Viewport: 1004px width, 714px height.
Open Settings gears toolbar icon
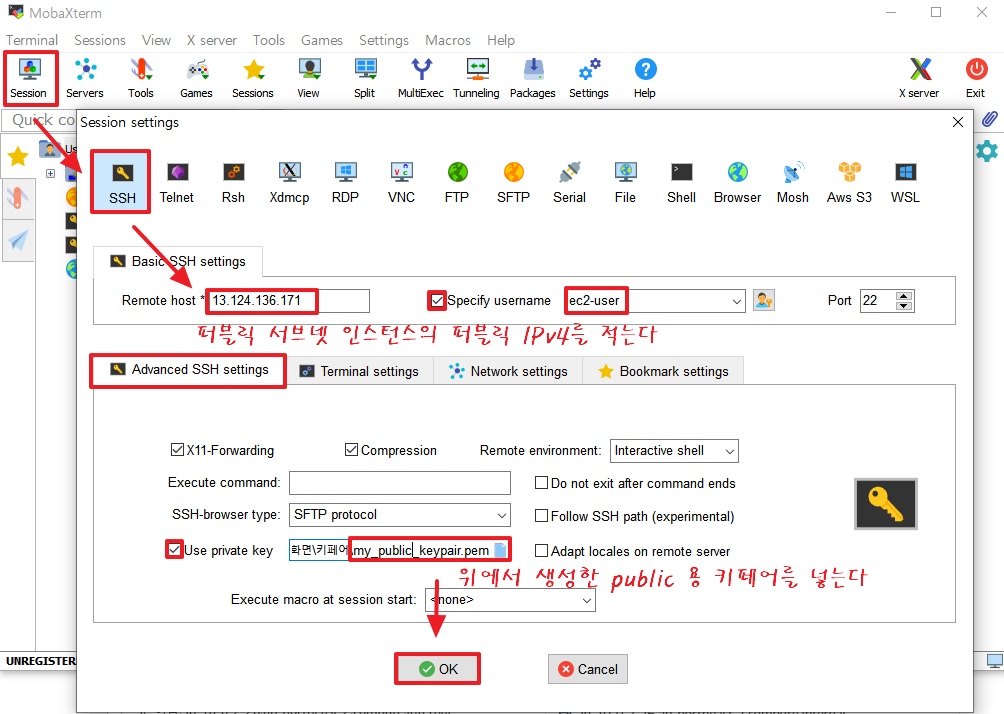[589, 79]
